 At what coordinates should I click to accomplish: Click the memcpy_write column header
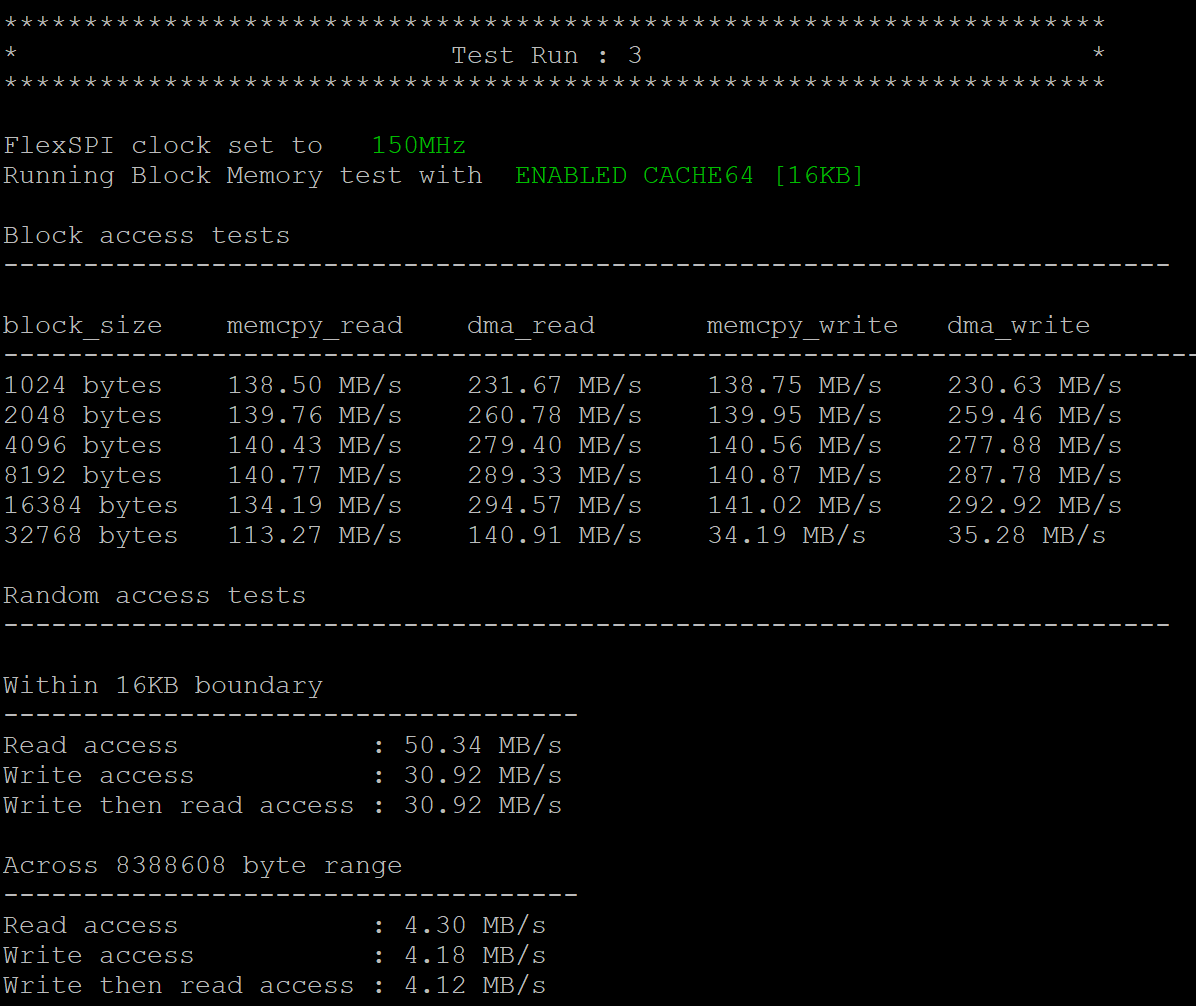(802, 326)
